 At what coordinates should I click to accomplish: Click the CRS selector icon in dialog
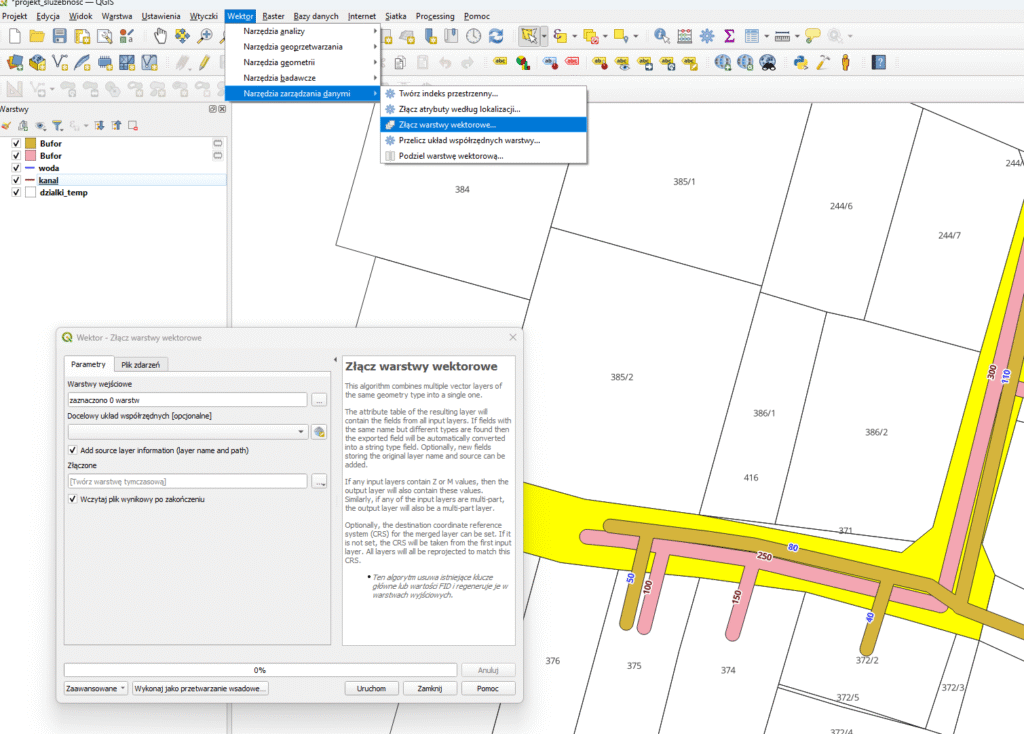coord(319,432)
